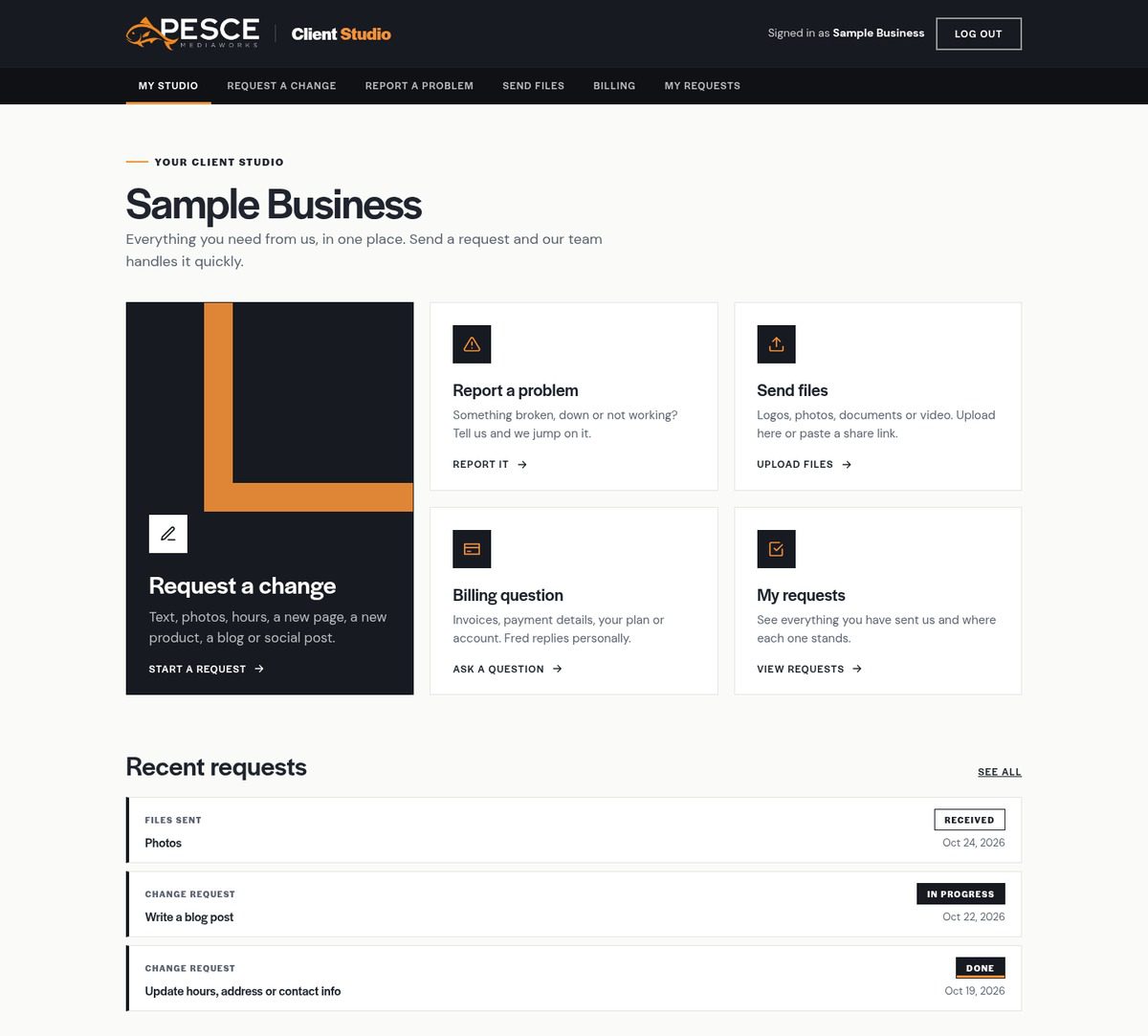Screen dimensions: 1148x1036
Task: Click the pencil icon on Request a change
Action: pyautogui.click(x=168, y=534)
